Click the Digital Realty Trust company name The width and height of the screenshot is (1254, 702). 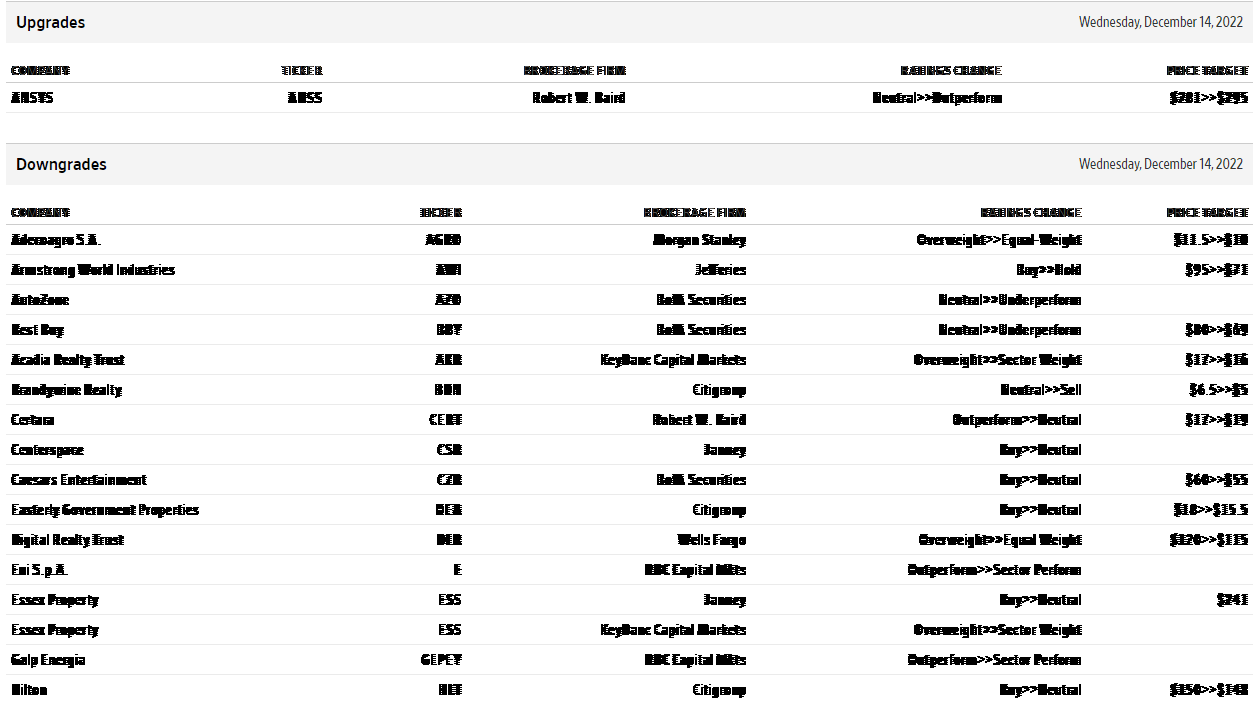point(67,540)
